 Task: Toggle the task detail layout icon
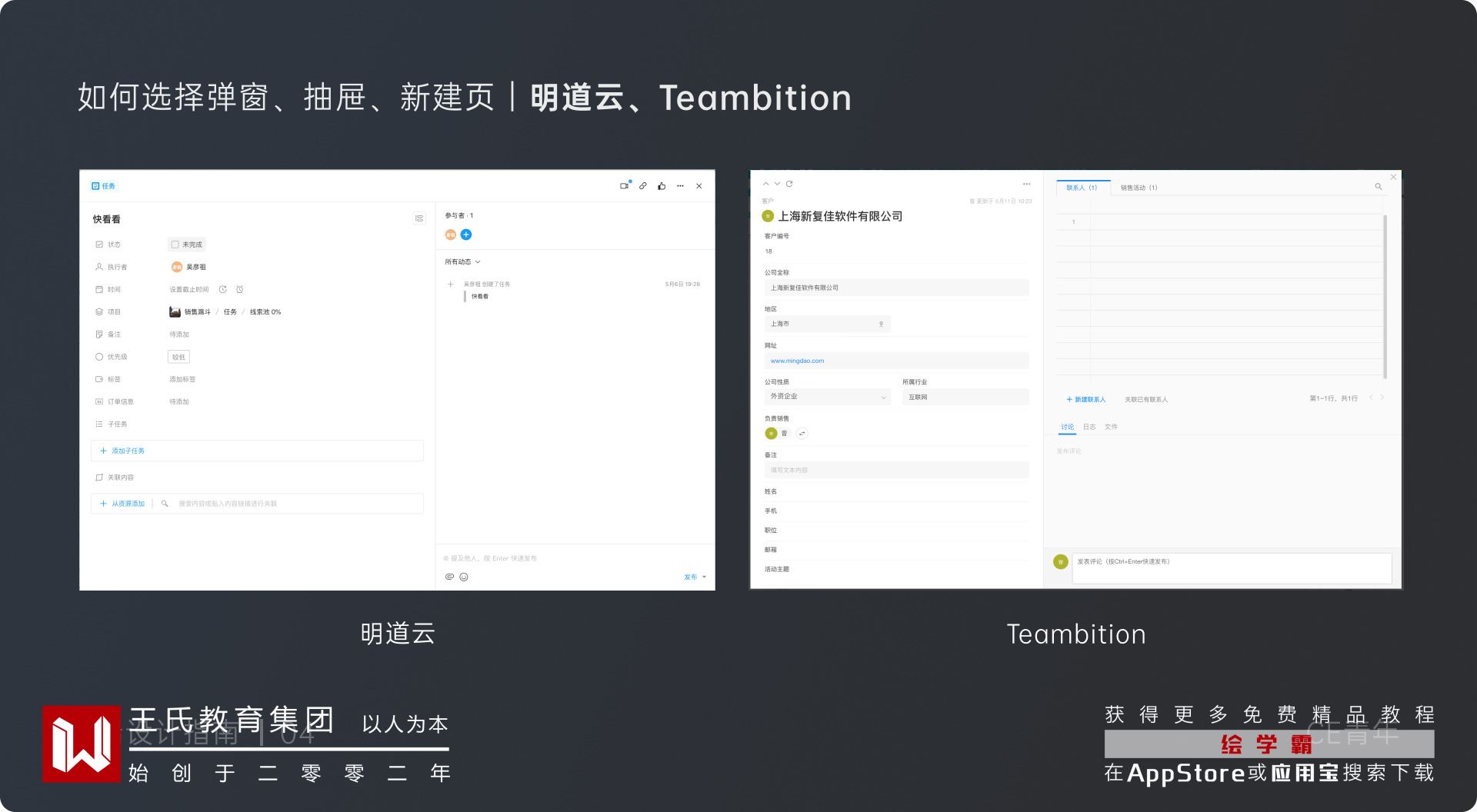[x=419, y=218]
